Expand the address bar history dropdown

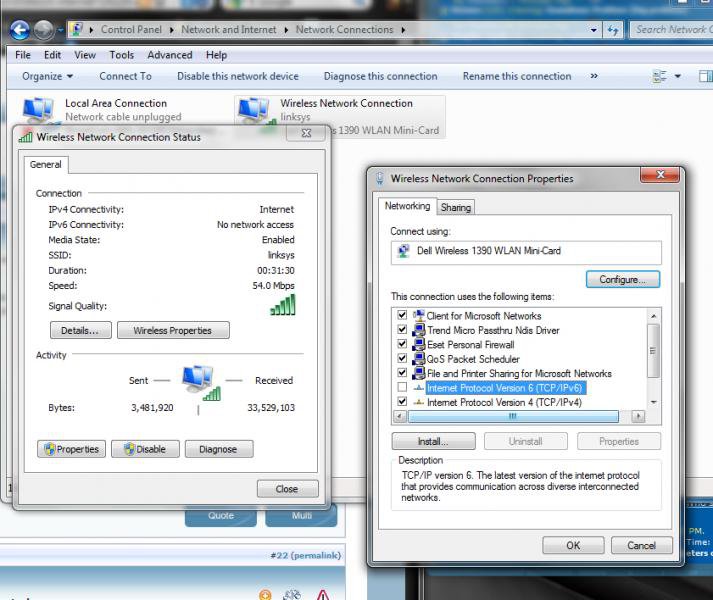point(593,30)
